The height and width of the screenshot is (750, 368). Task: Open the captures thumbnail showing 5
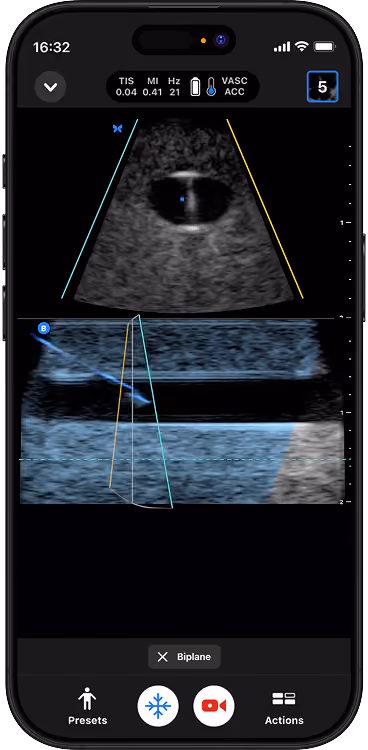coord(322,87)
